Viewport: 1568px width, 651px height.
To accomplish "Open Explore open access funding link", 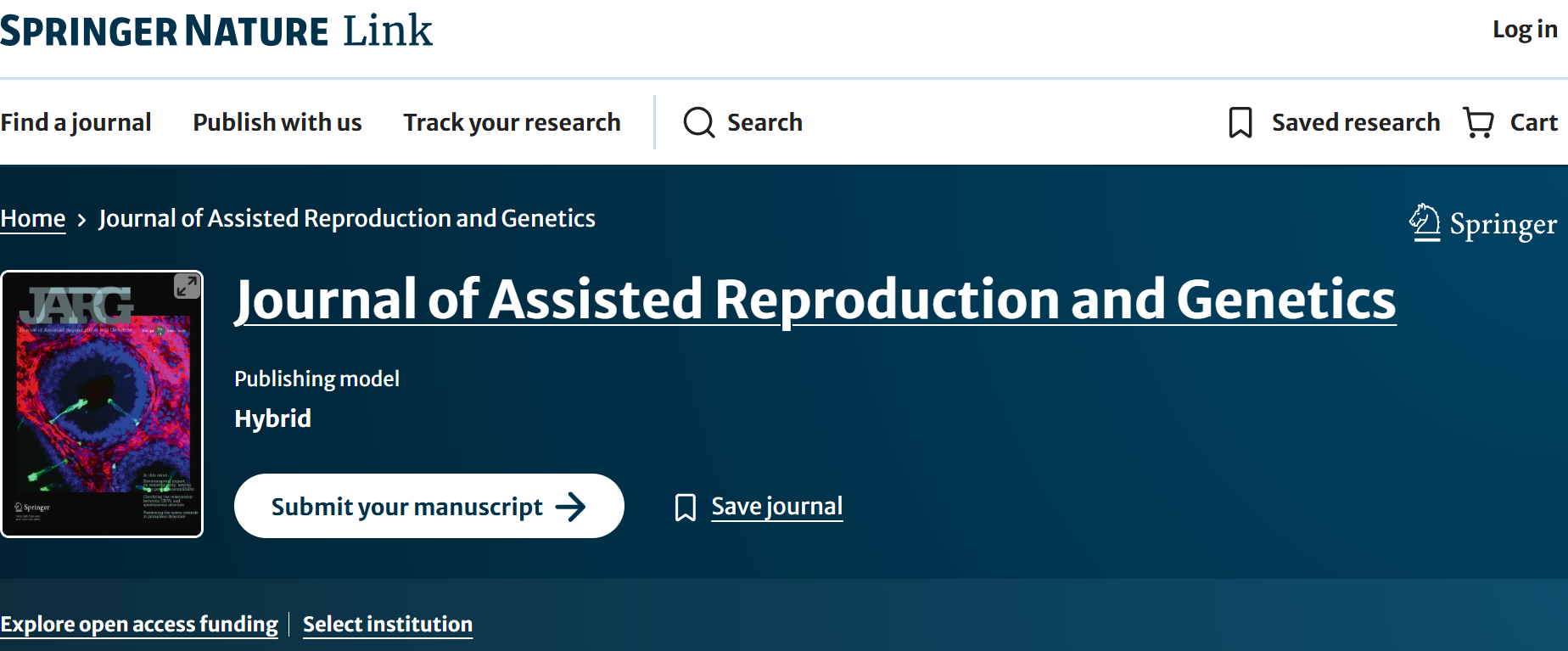I will [x=139, y=625].
